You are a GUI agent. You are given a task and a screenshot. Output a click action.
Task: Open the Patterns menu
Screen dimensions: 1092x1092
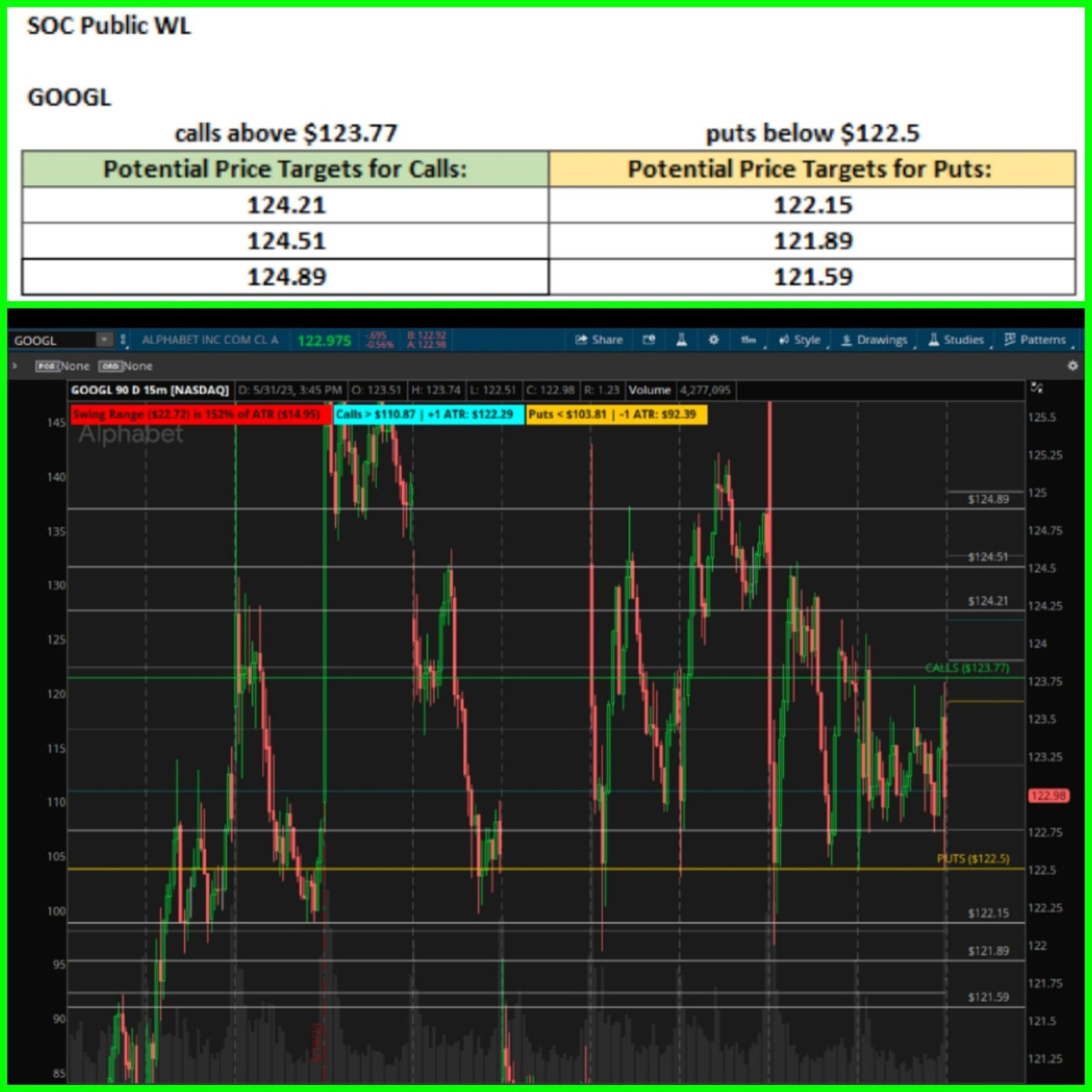coord(1035,340)
